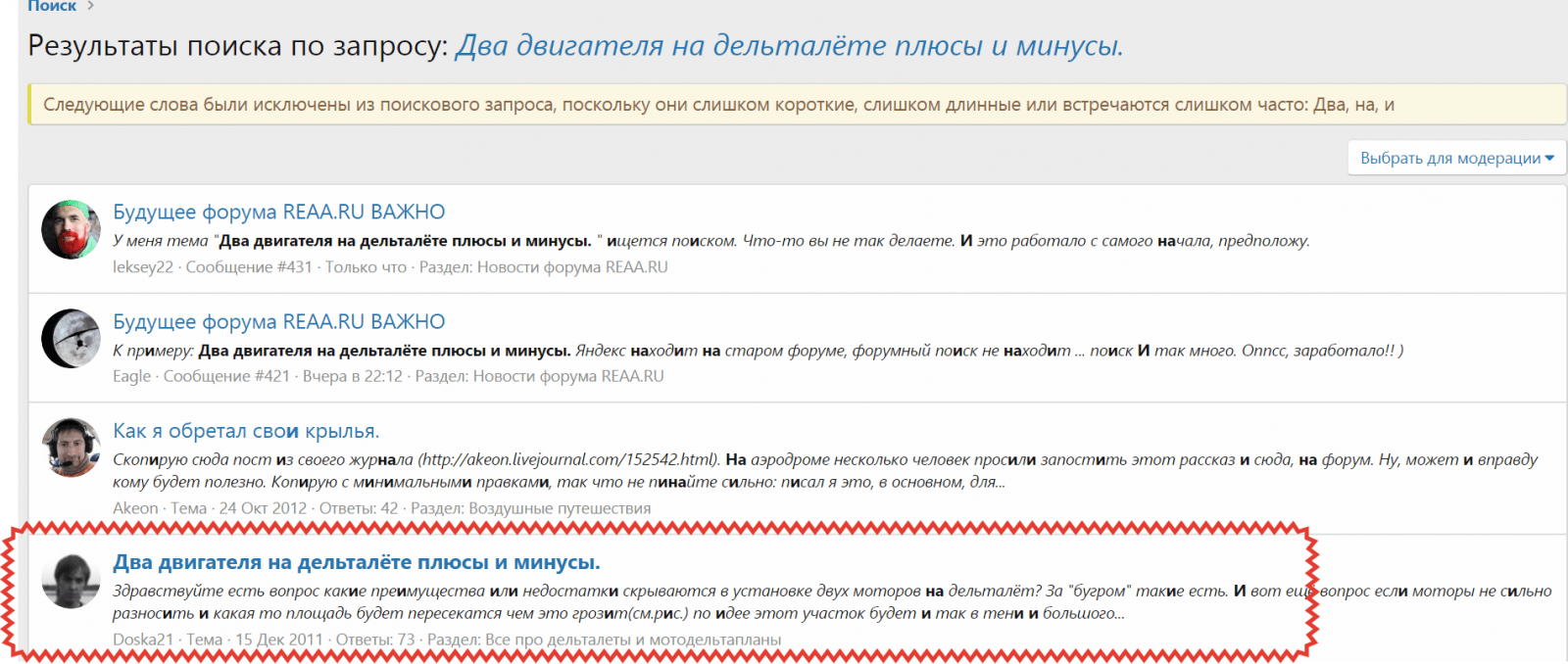Viewport: 1568px width, 664px height.
Task: View leksey22's avatar with red beard
Action: click(71, 230)
